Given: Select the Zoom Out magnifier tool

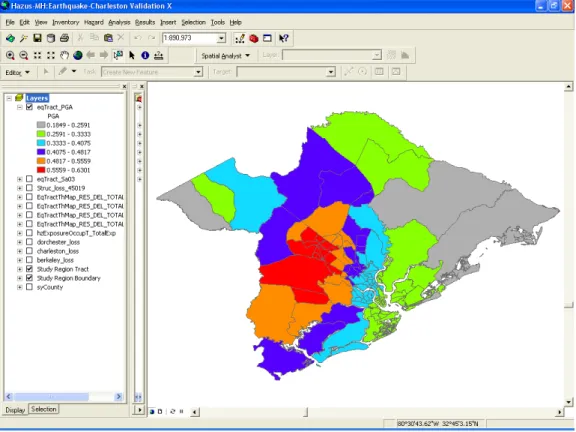Looking at the screenshot, I should click(x=24, y=55).
